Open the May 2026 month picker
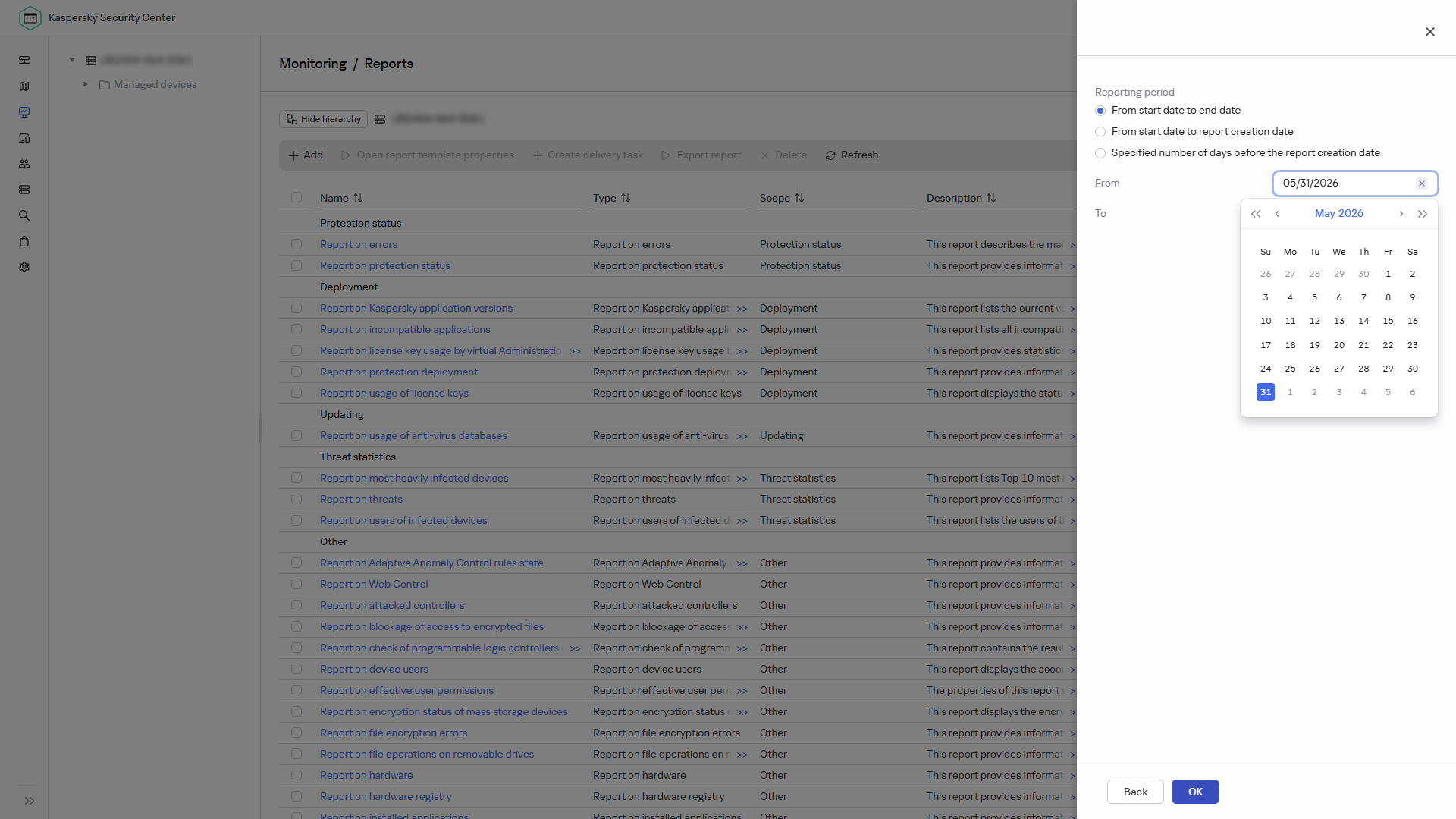The width and height of the screenshot is (1456, 819). point(1338,213)
